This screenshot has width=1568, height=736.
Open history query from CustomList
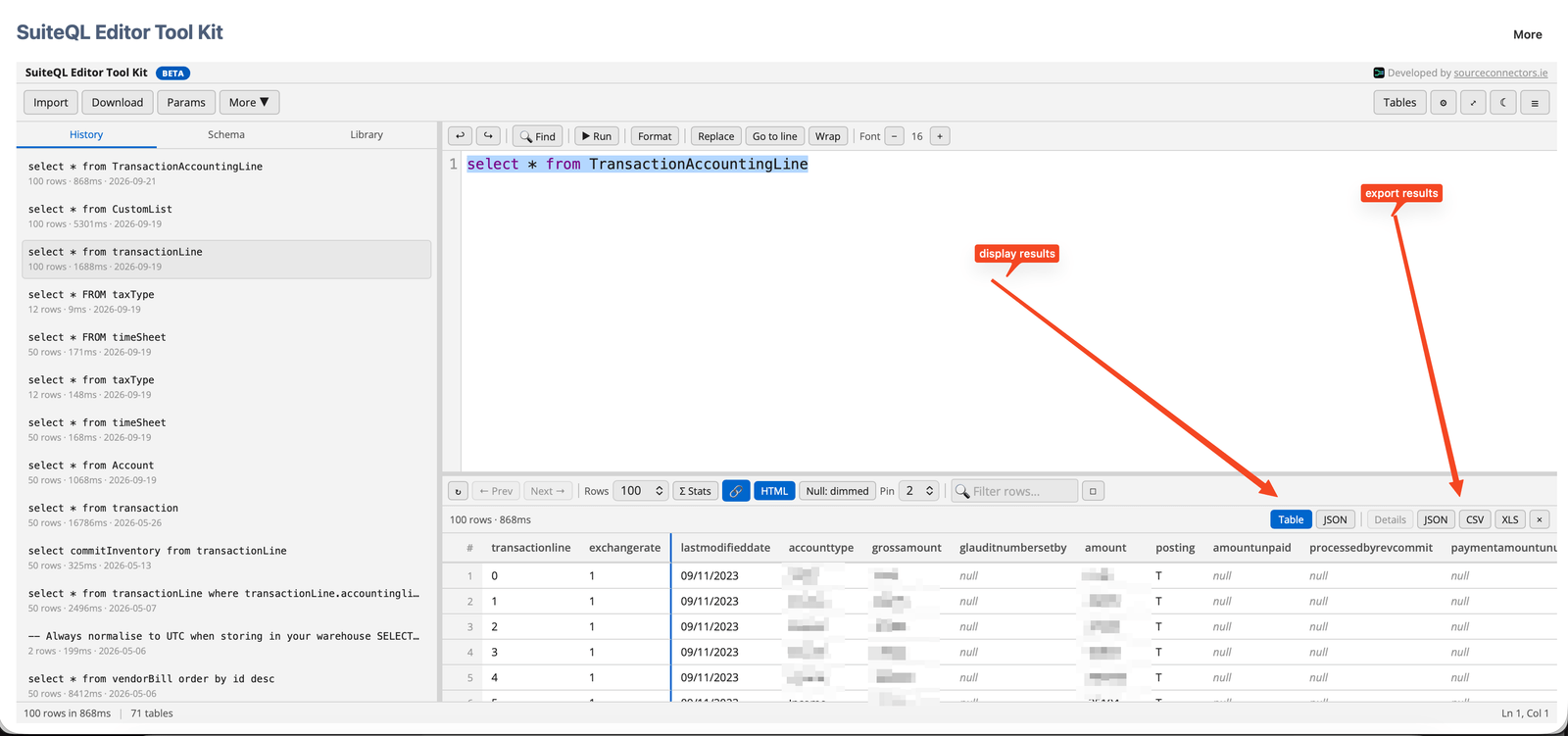(x=226, y=216)
